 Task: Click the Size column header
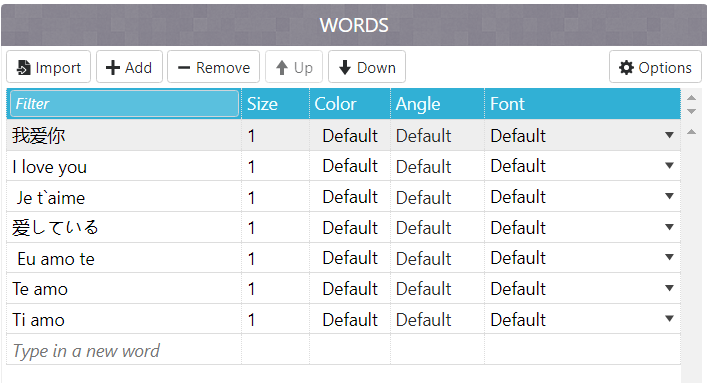pos(275,104)
